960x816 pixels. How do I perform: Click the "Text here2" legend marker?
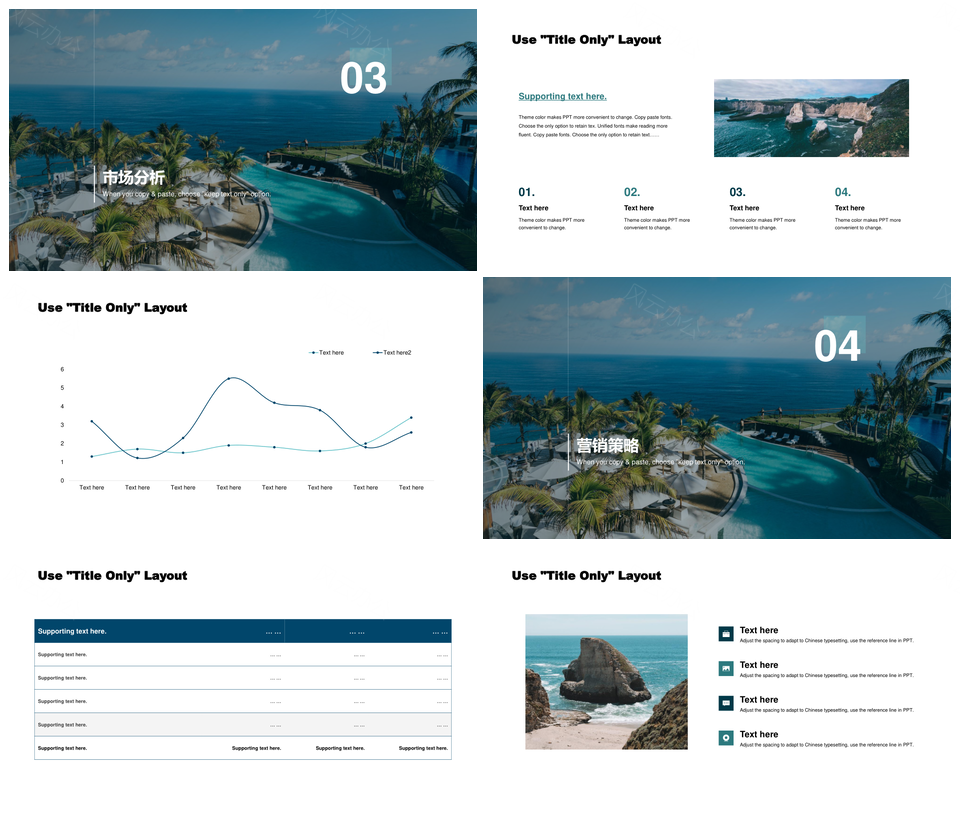[x=378, y=353]
